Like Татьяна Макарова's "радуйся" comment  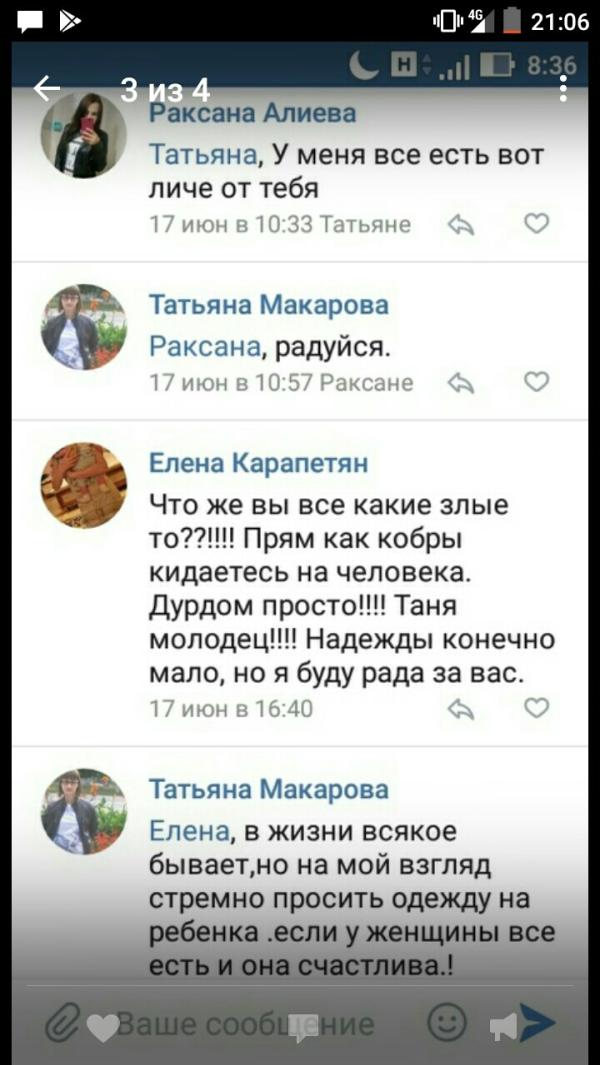537,382
